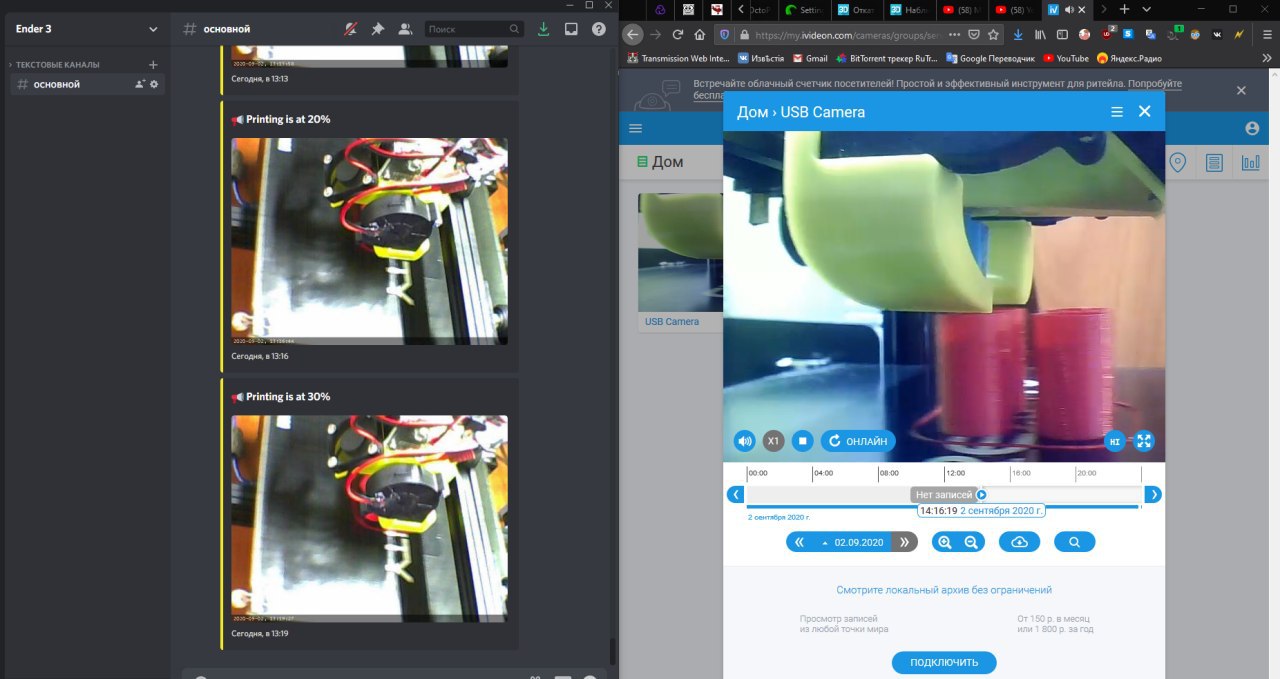Open the 02.09.2020 date picker
Screen dimensions: 1280x679
tap(852, 542)
